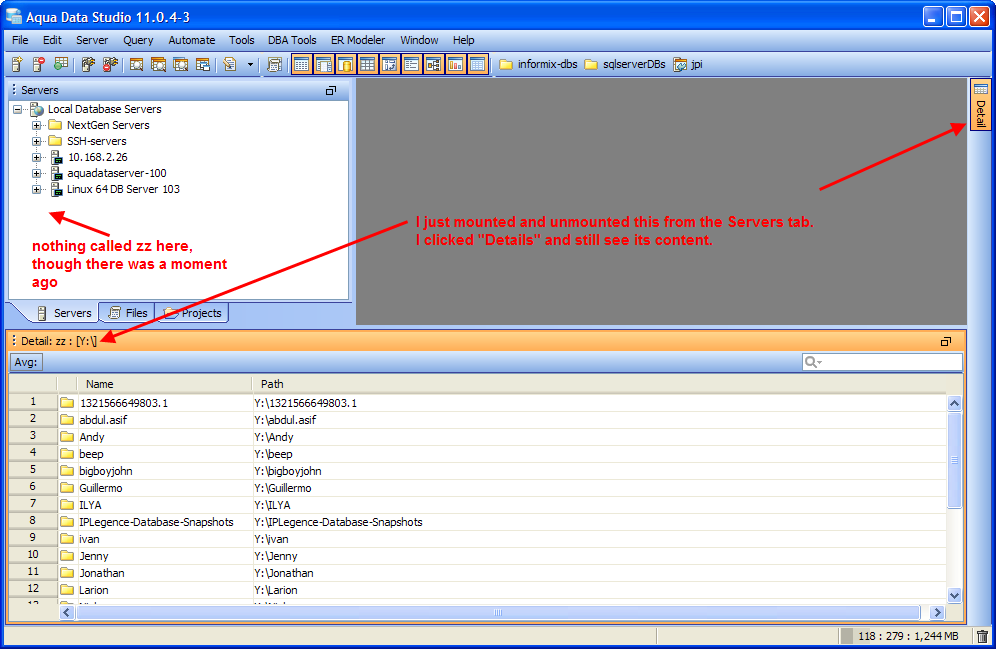Click the garbage collection trash icon
This screenshot has height=649, width=996.
(x=982, y=636)
